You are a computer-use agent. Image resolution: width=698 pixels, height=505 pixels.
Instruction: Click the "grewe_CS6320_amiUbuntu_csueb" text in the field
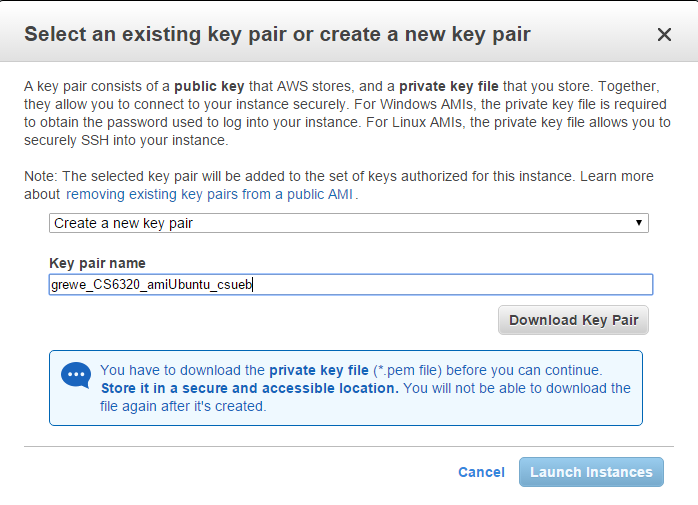pyautogui.click(x=152, y=285)
